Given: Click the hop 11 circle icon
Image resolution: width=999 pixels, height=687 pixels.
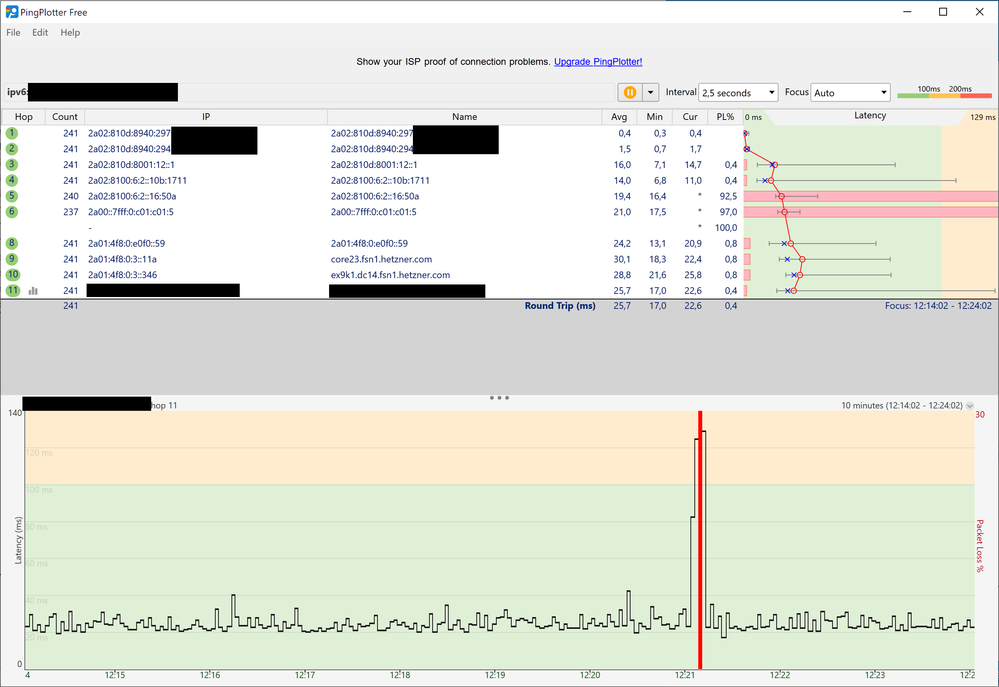Looking at the screenshot, I should click(x=13, y=291).
